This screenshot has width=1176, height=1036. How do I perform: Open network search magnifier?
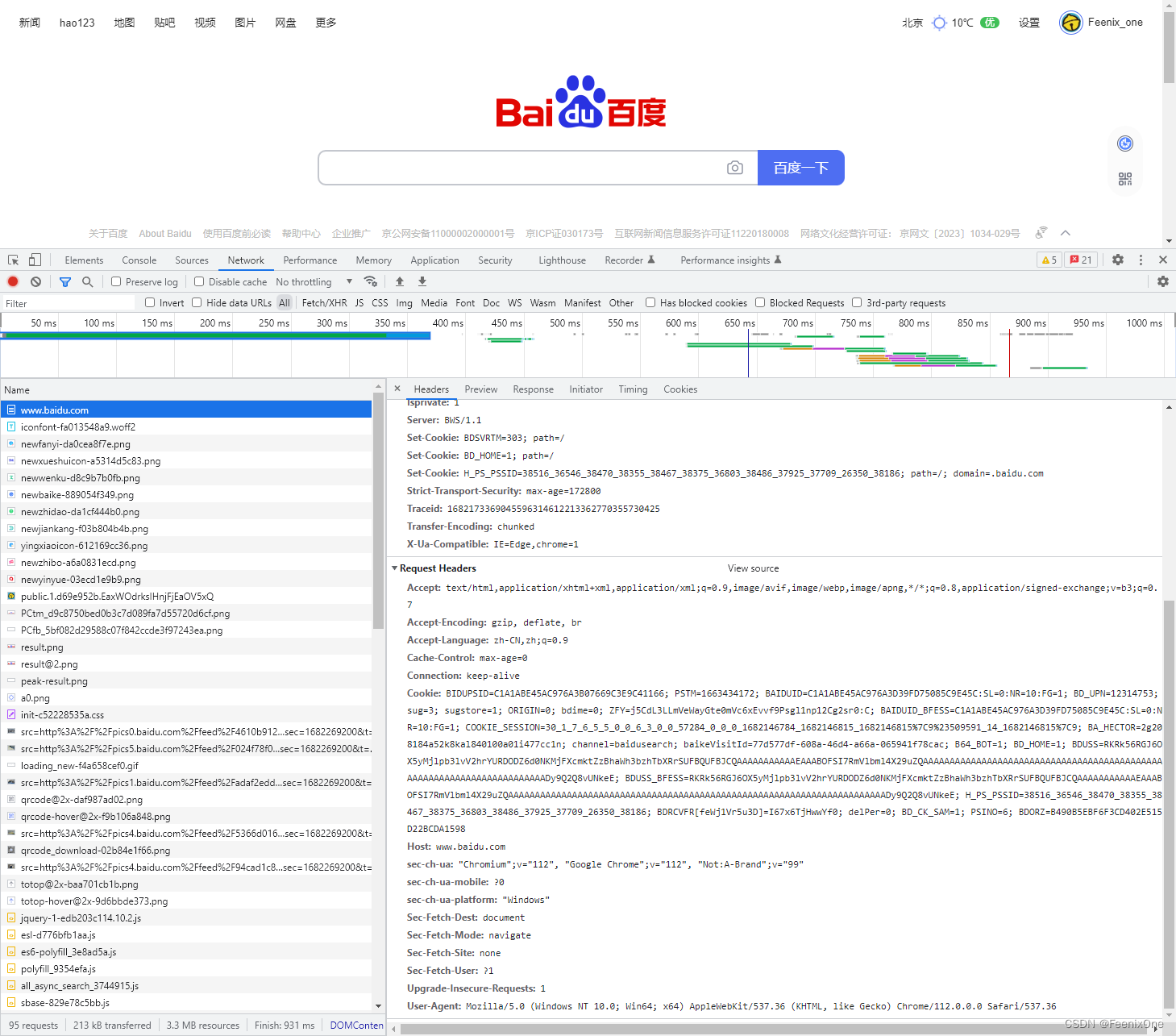point(88,281)
